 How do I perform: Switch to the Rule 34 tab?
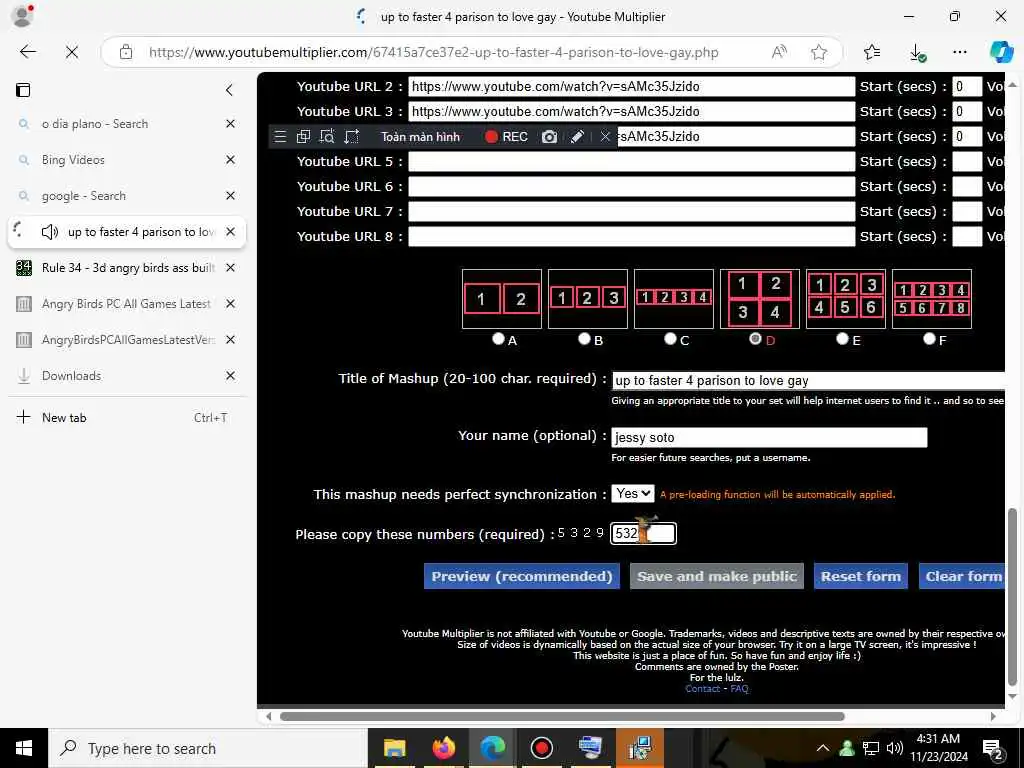(x=127, y=268)
